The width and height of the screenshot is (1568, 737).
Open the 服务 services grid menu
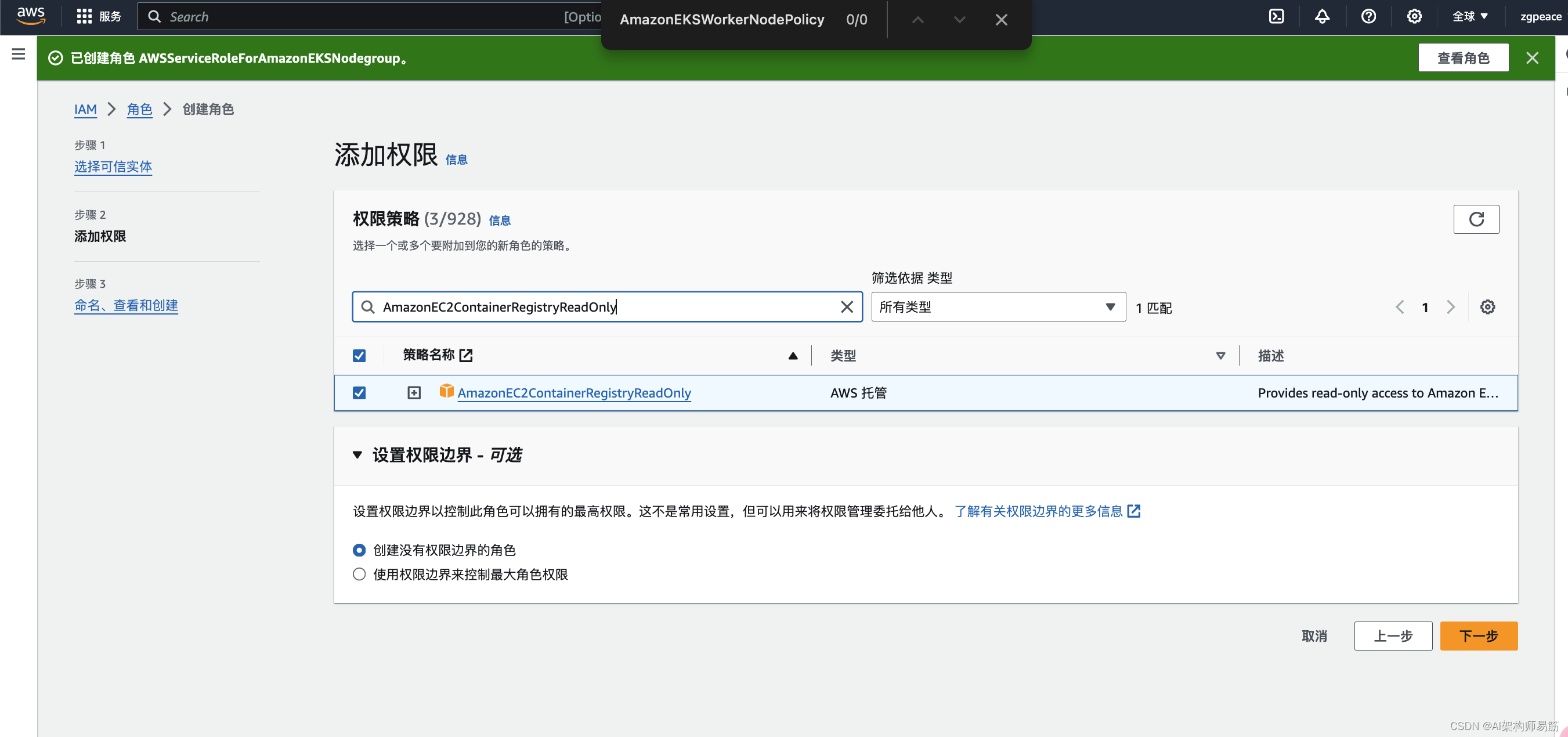point(99,16)
